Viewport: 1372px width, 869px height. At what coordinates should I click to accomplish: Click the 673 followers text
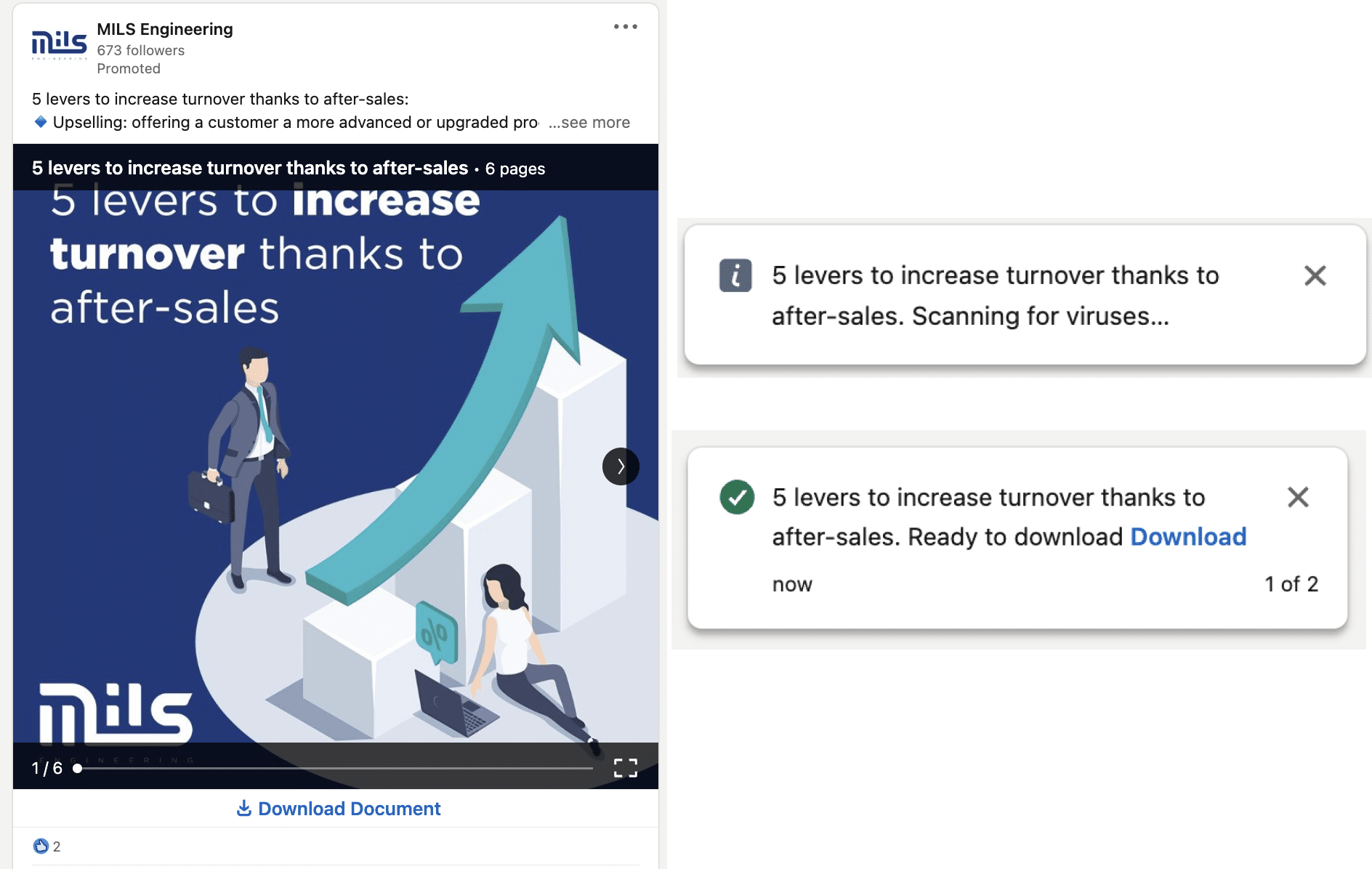coord(140,50)
